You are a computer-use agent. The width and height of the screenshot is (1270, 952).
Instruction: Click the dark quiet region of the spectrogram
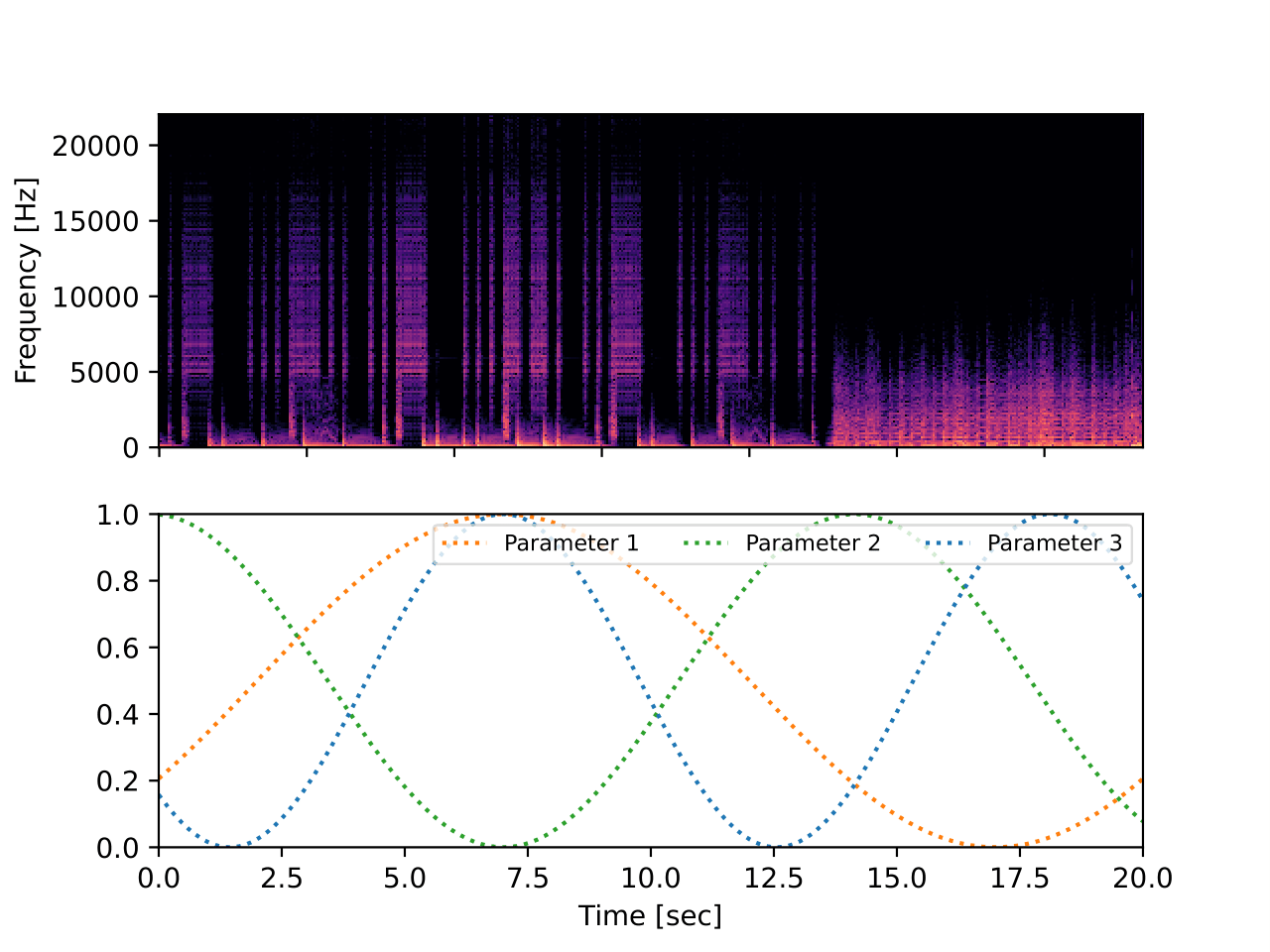[x=992, y=198]
